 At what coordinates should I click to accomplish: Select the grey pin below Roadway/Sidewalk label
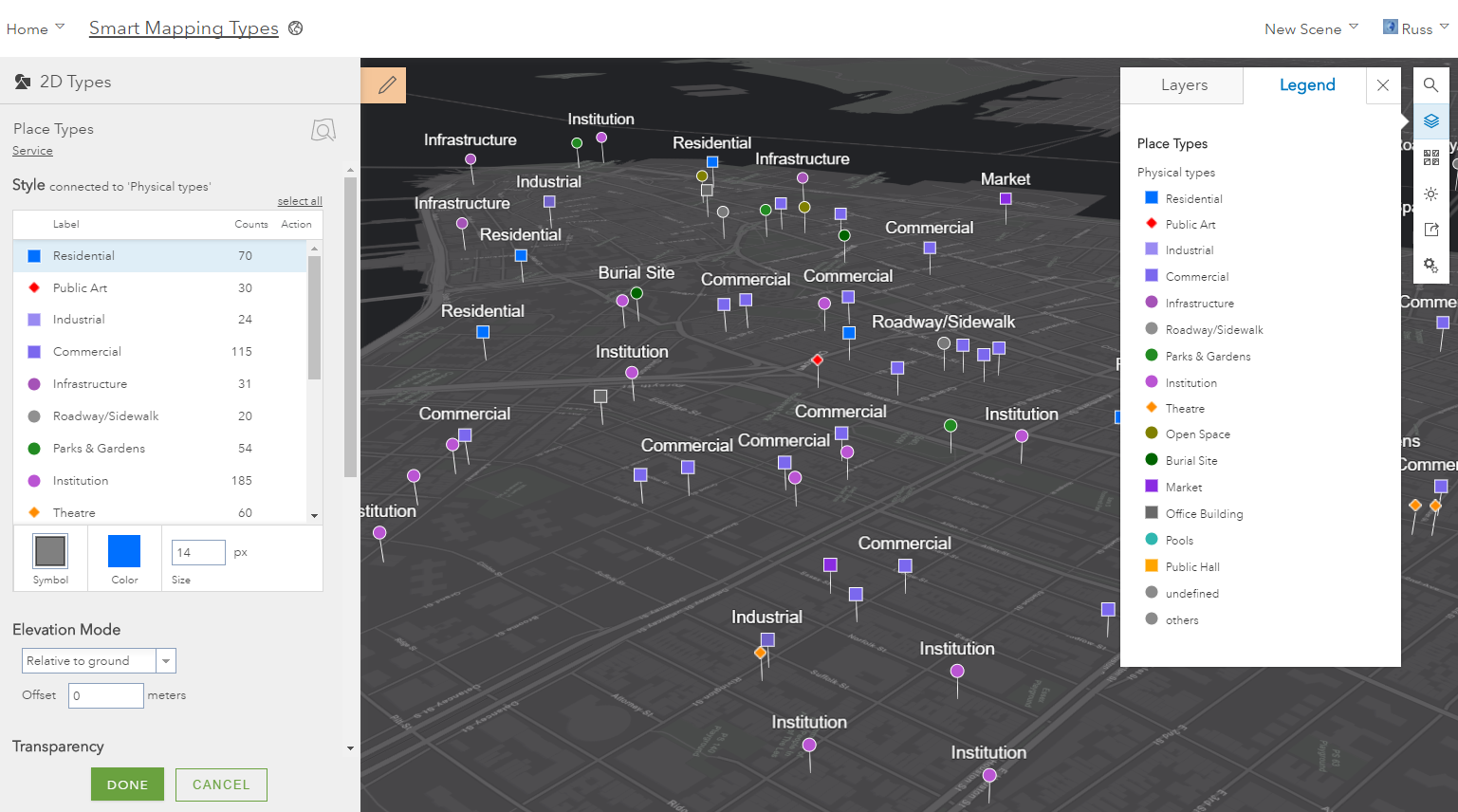tap(943, 343)
